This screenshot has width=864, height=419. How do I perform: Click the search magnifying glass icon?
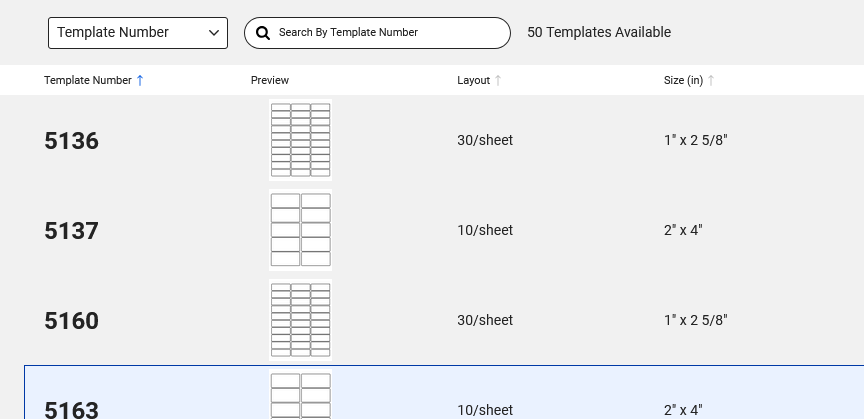(263, 33)
